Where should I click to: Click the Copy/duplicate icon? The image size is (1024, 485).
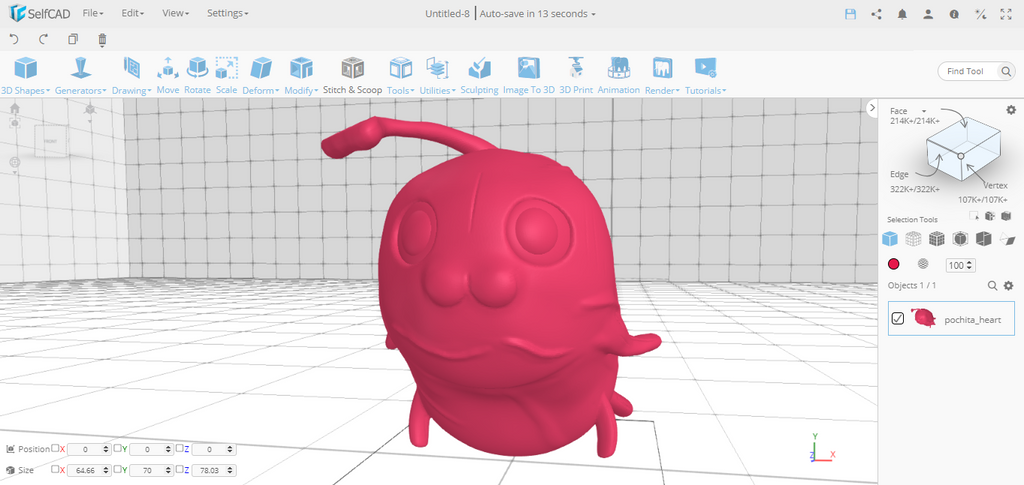click(73, 39)
